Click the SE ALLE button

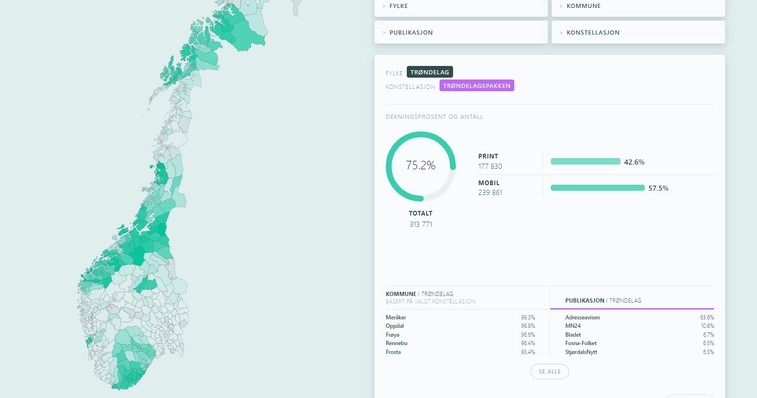coord(549,371)
